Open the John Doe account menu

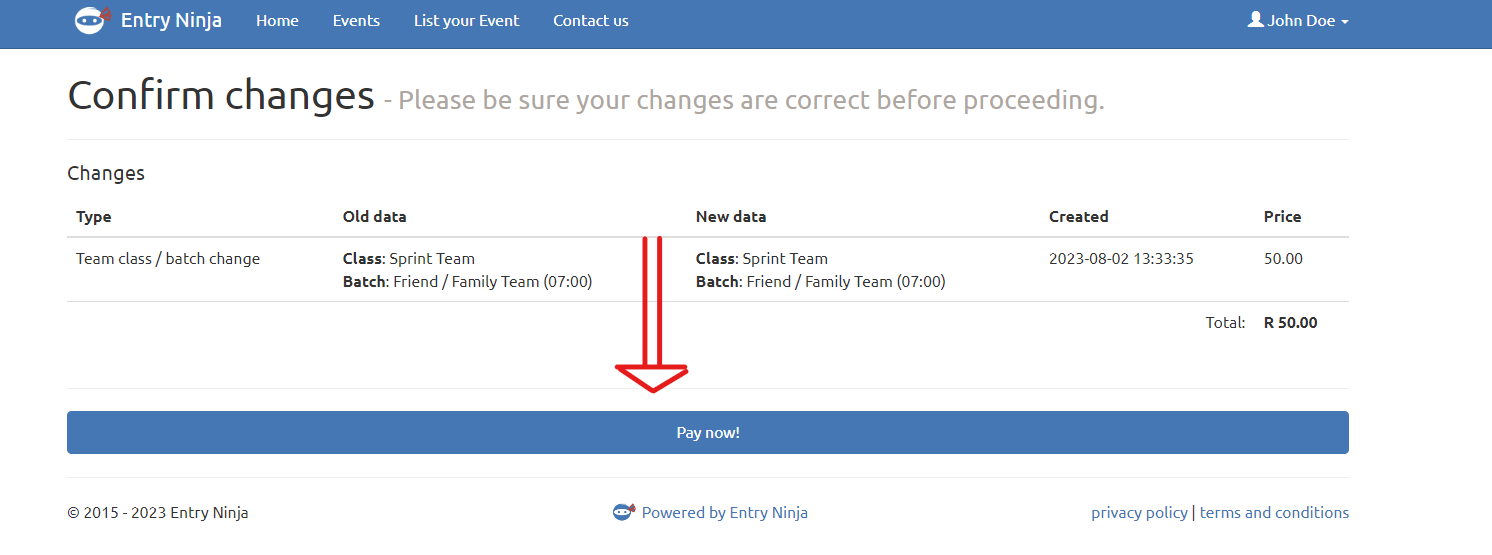(1300, 20)
